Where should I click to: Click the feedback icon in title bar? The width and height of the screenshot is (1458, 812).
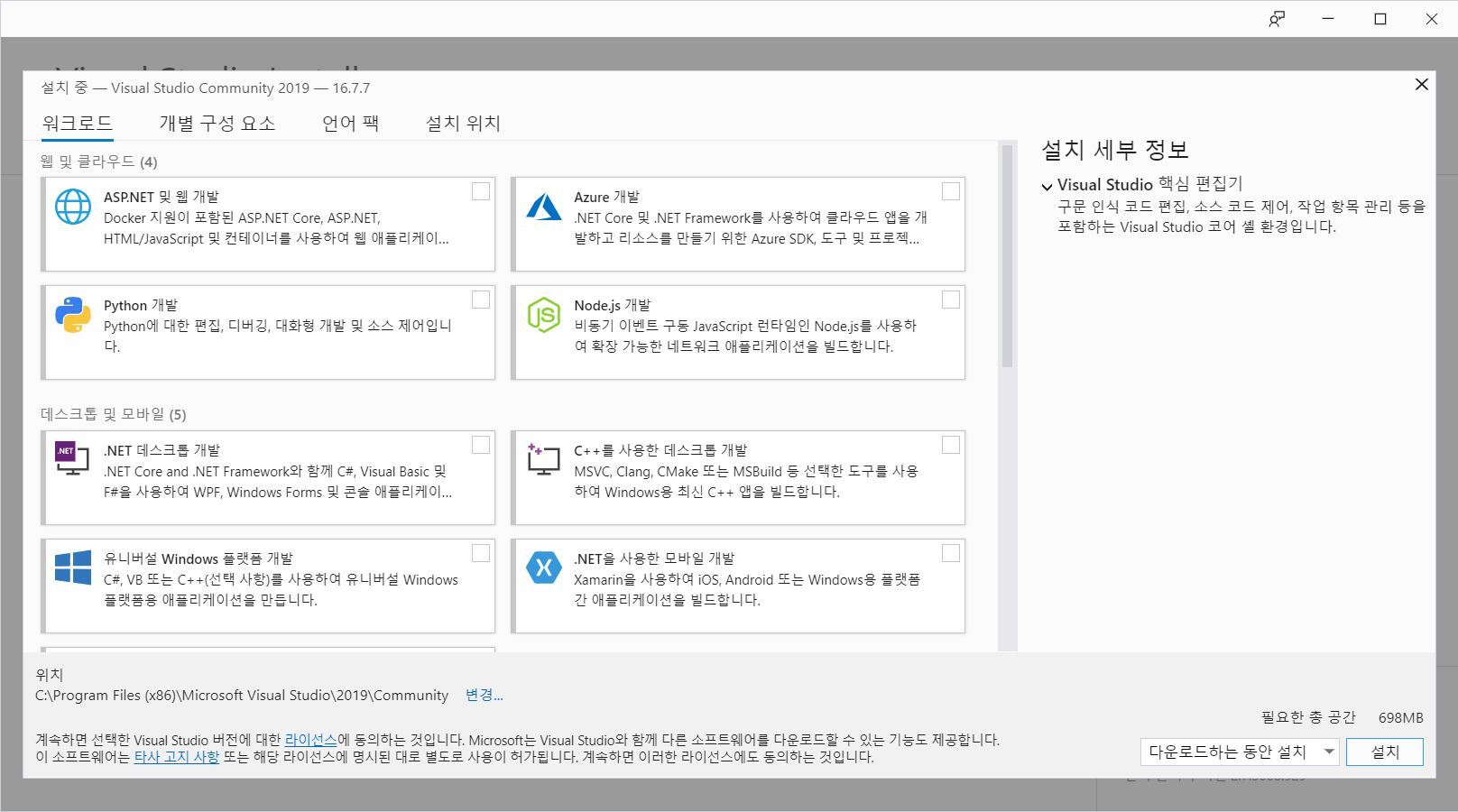point(1277,19)
